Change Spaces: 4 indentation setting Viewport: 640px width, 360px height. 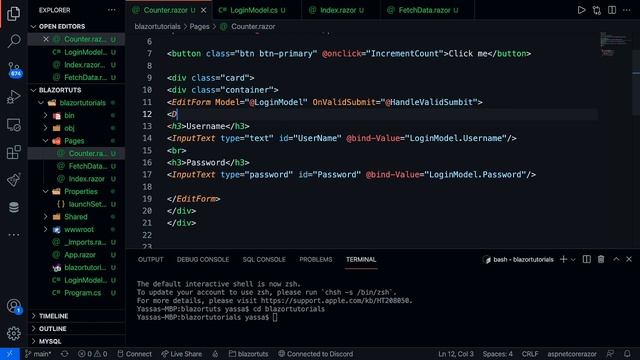click(x=497, y=354)
